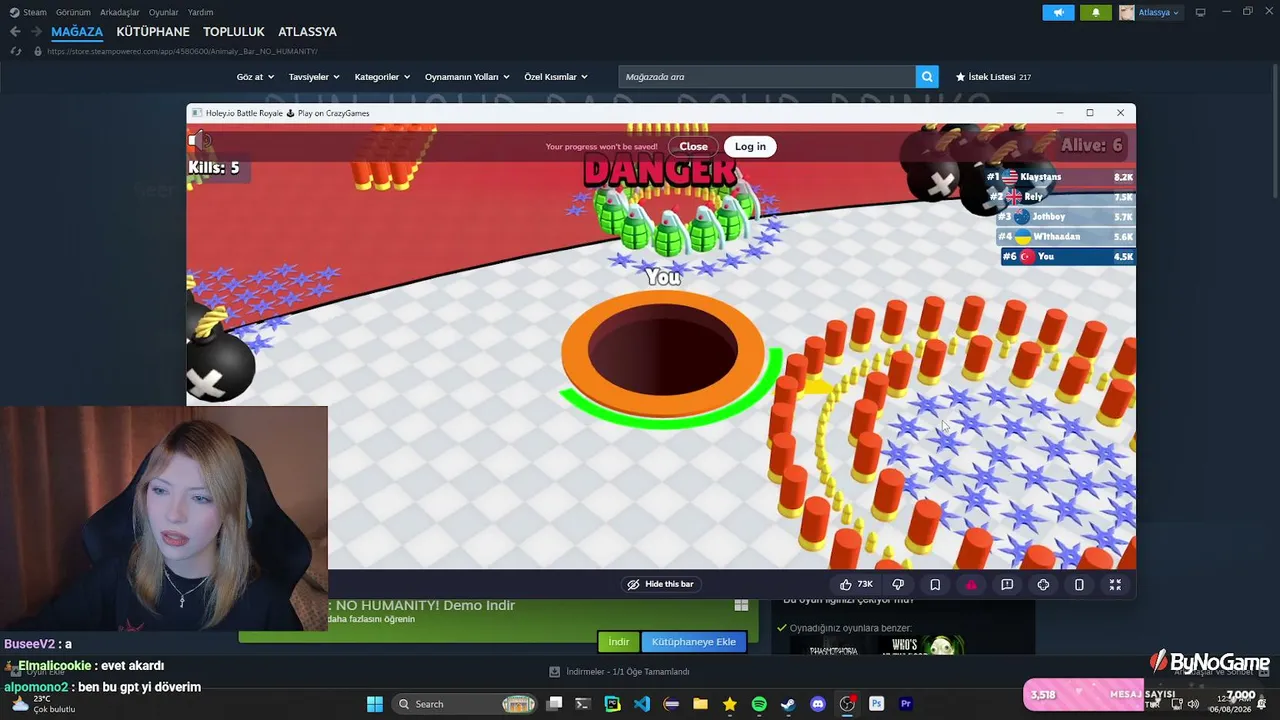The height and width of the screenshot is (720, 1280).
Task: Open Discord from the taskbar
Action: coord(818,704)
